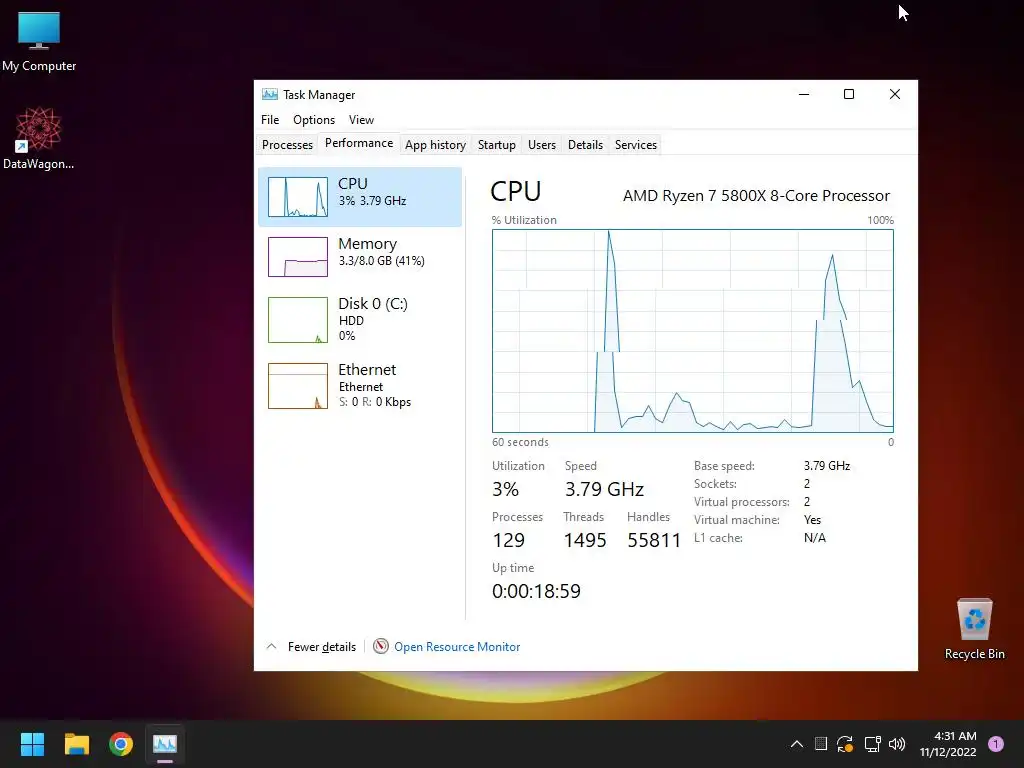1024x768 pixels.
Task: Click the processes count 129
Action: click(509, 540)
